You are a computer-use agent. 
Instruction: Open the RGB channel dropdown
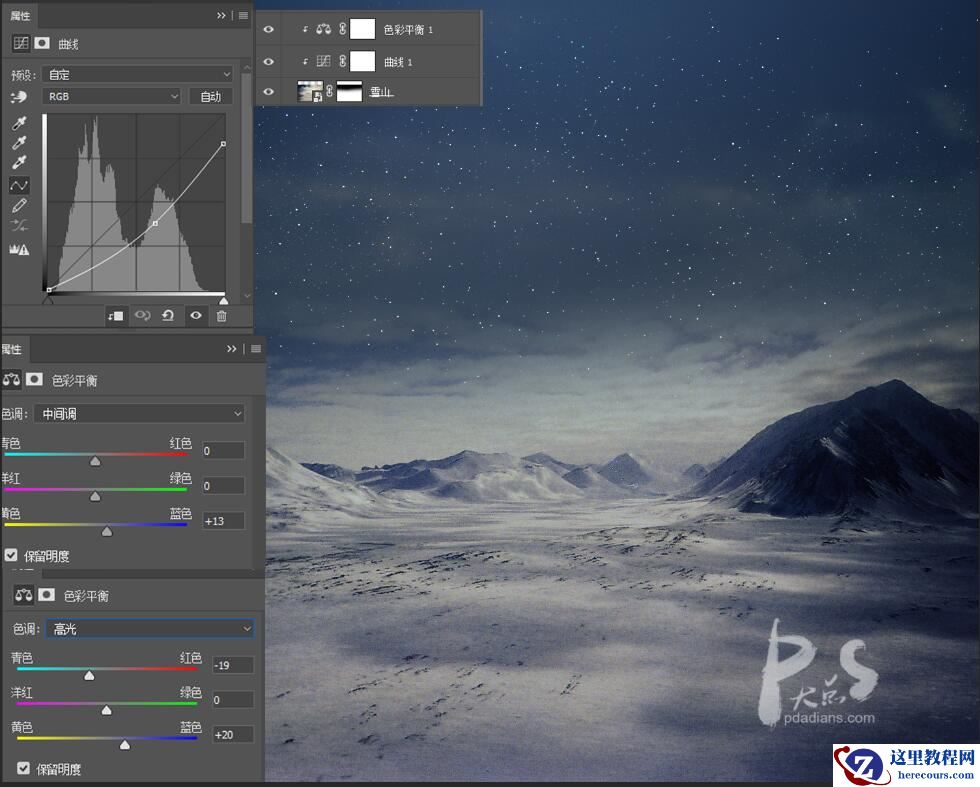(x=110, y=96)
